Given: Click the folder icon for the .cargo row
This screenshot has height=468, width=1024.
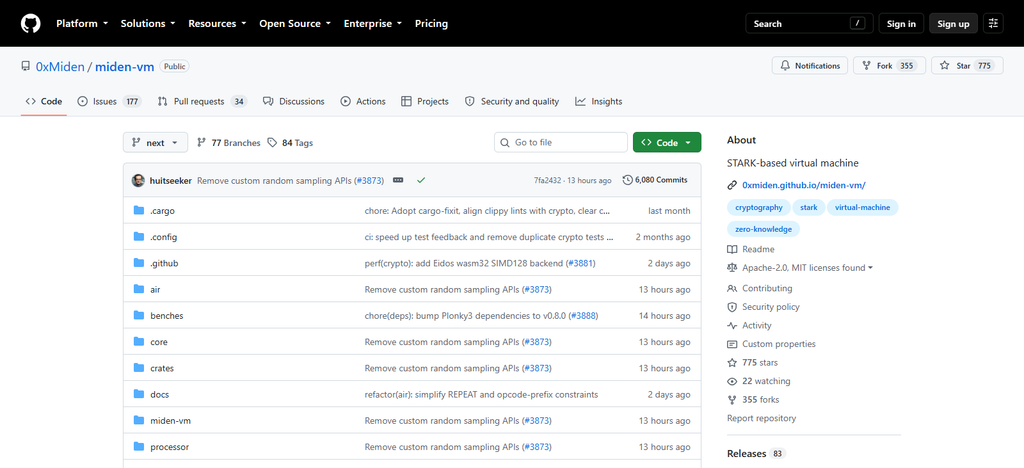Looking at the screenshot, I should point(138,210).
